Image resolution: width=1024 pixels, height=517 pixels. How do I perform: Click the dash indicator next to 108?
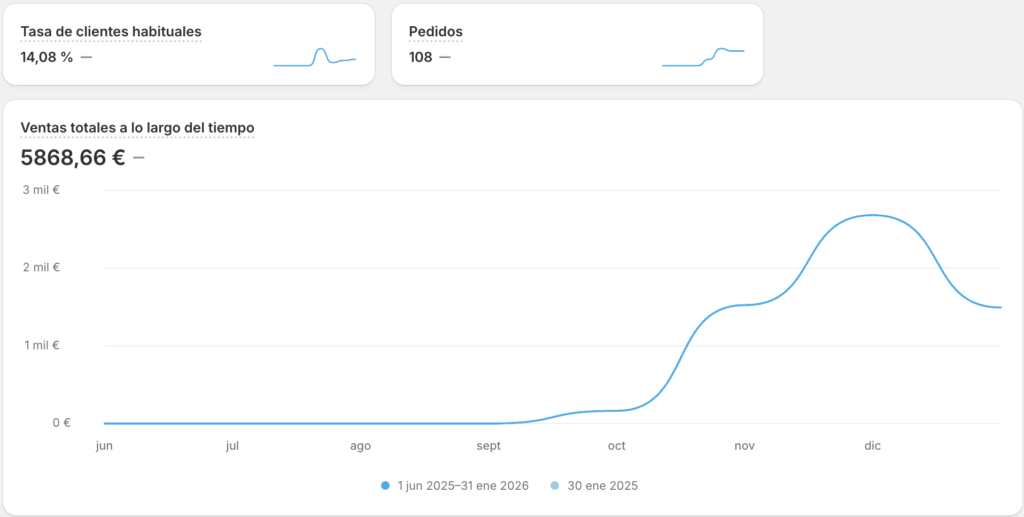pyautogui.click(x=445, y=57)
